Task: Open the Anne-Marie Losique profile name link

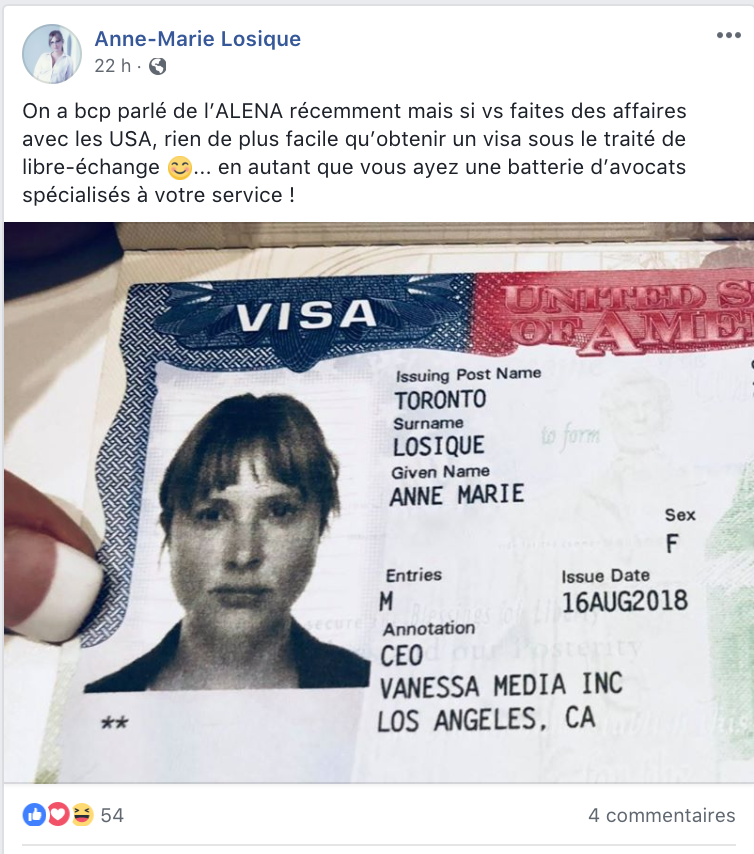Action: 198,39
